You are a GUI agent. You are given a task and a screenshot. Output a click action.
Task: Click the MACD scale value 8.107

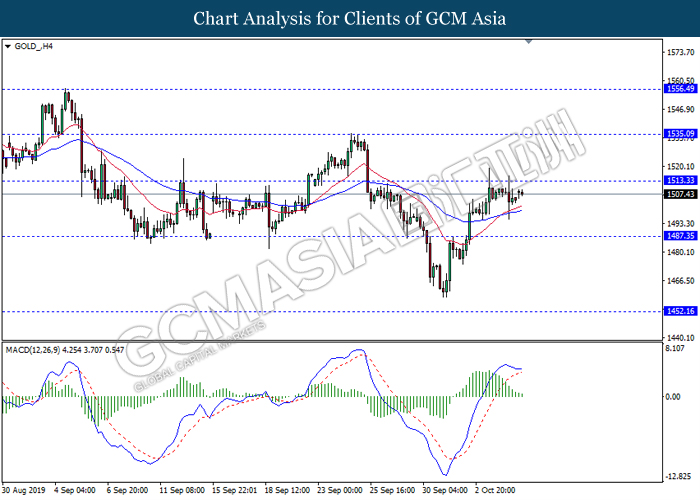[675, 348]
